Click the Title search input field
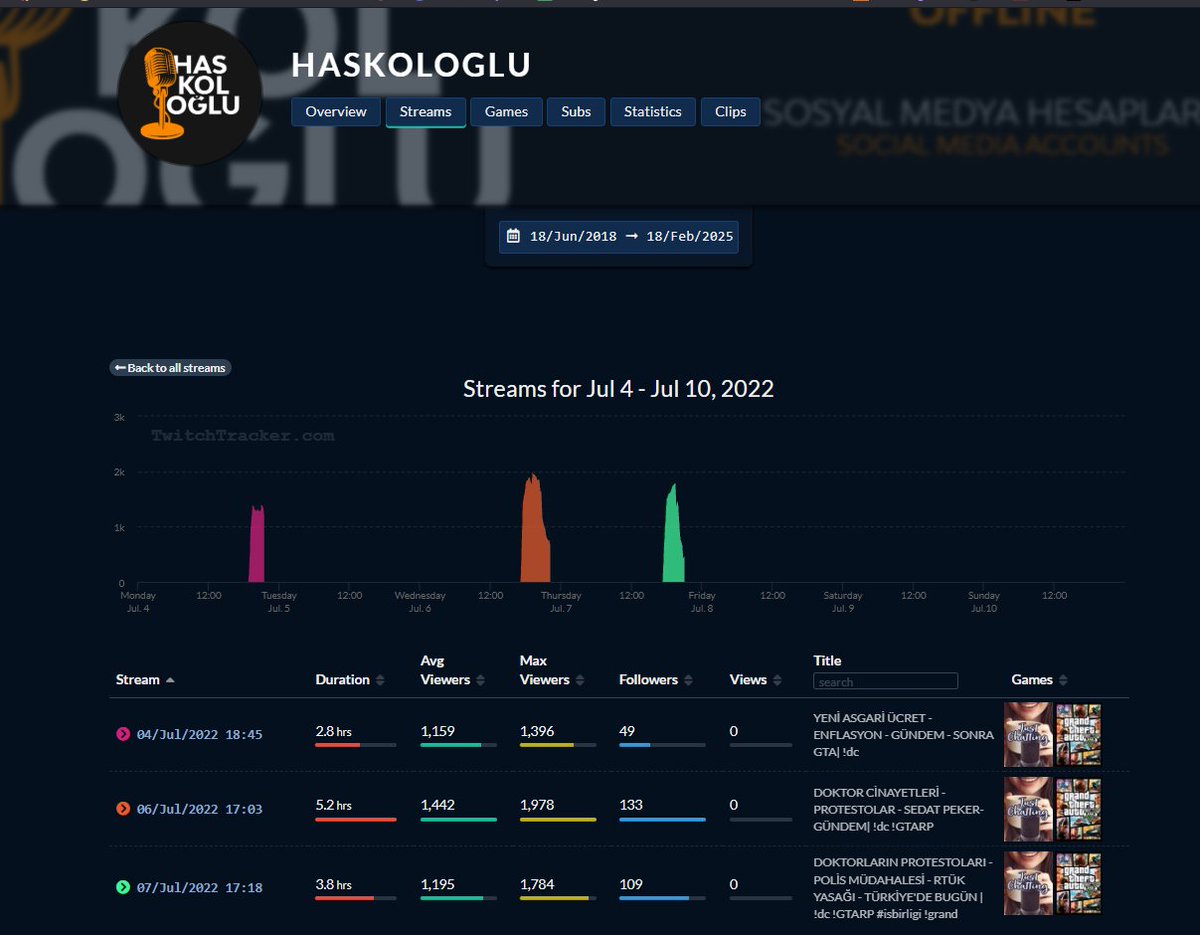1200x935 pixels. 885,681
